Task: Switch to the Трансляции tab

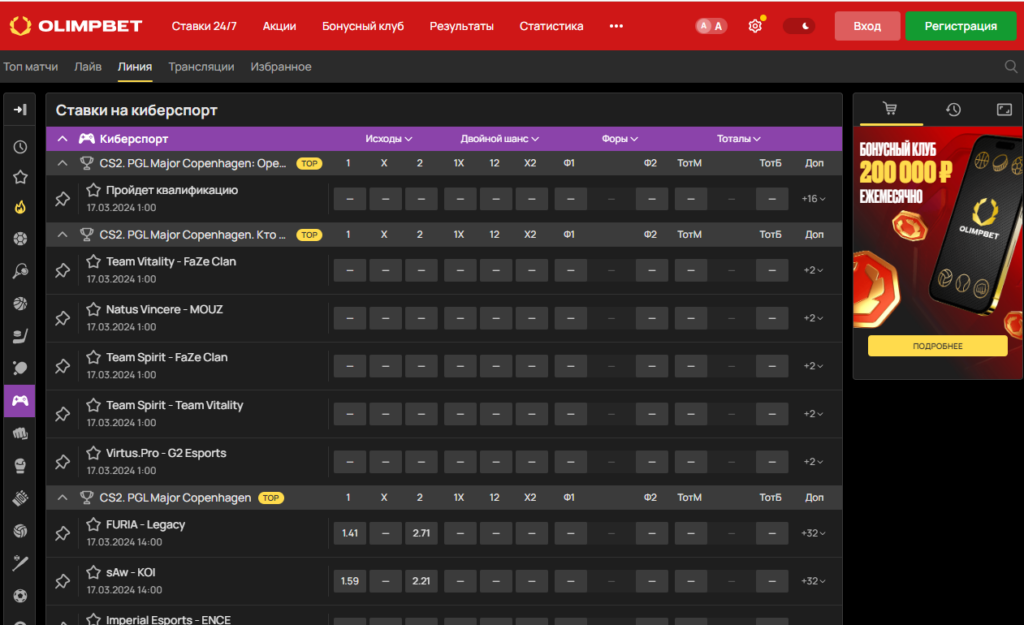Action: click(201, 67)
